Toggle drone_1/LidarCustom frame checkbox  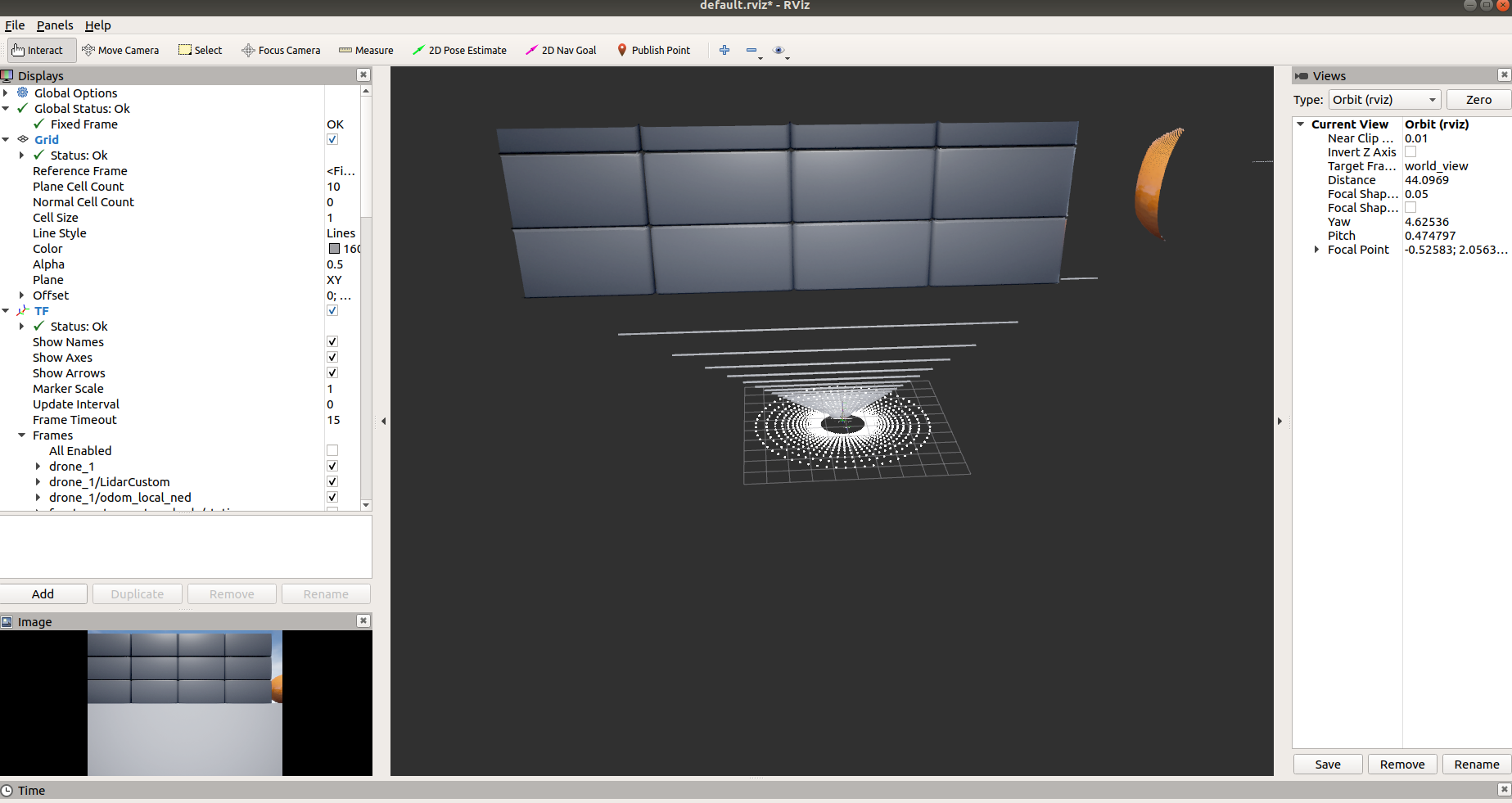tap(332, 481)
